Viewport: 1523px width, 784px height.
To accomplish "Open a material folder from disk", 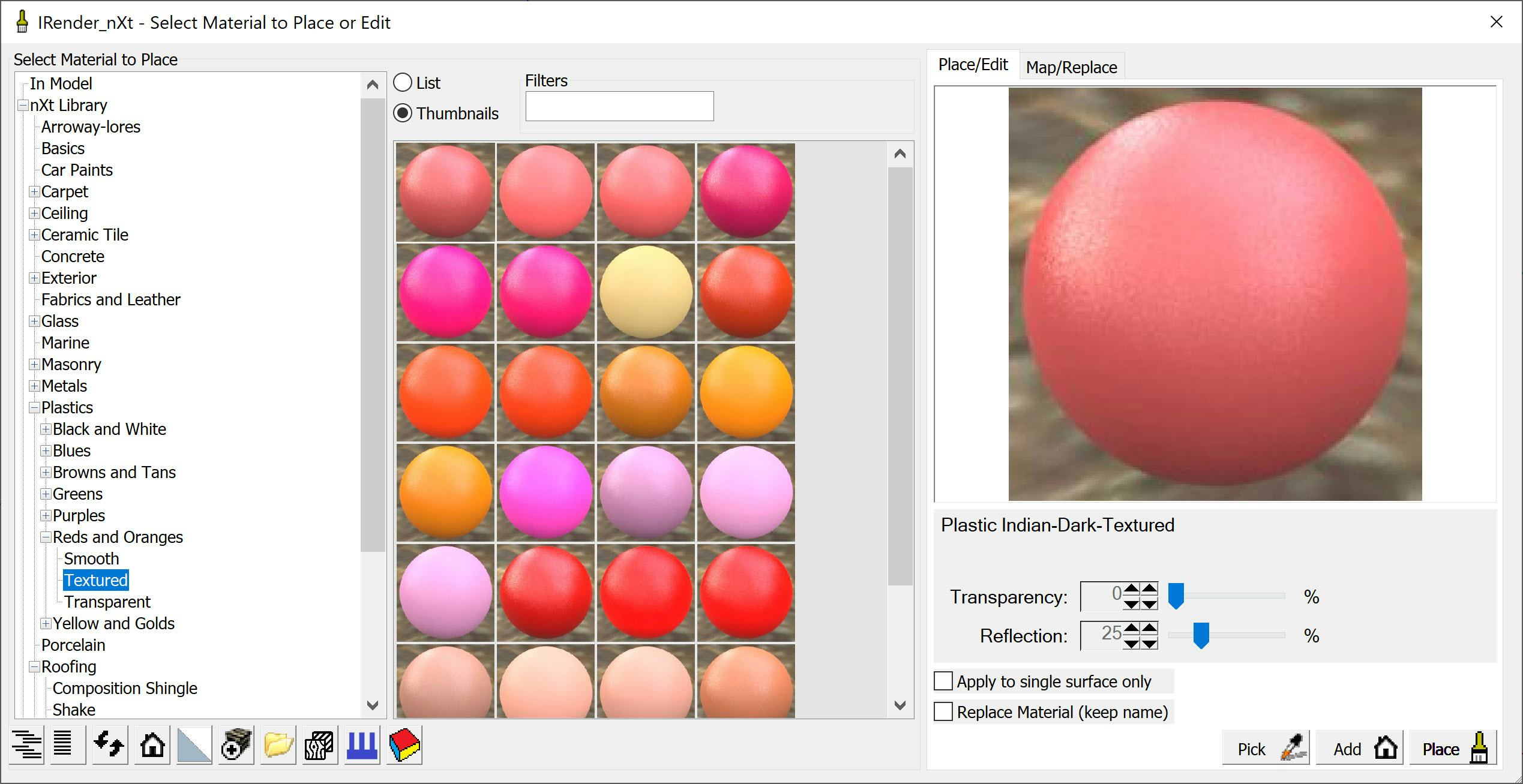I will 276,746.
